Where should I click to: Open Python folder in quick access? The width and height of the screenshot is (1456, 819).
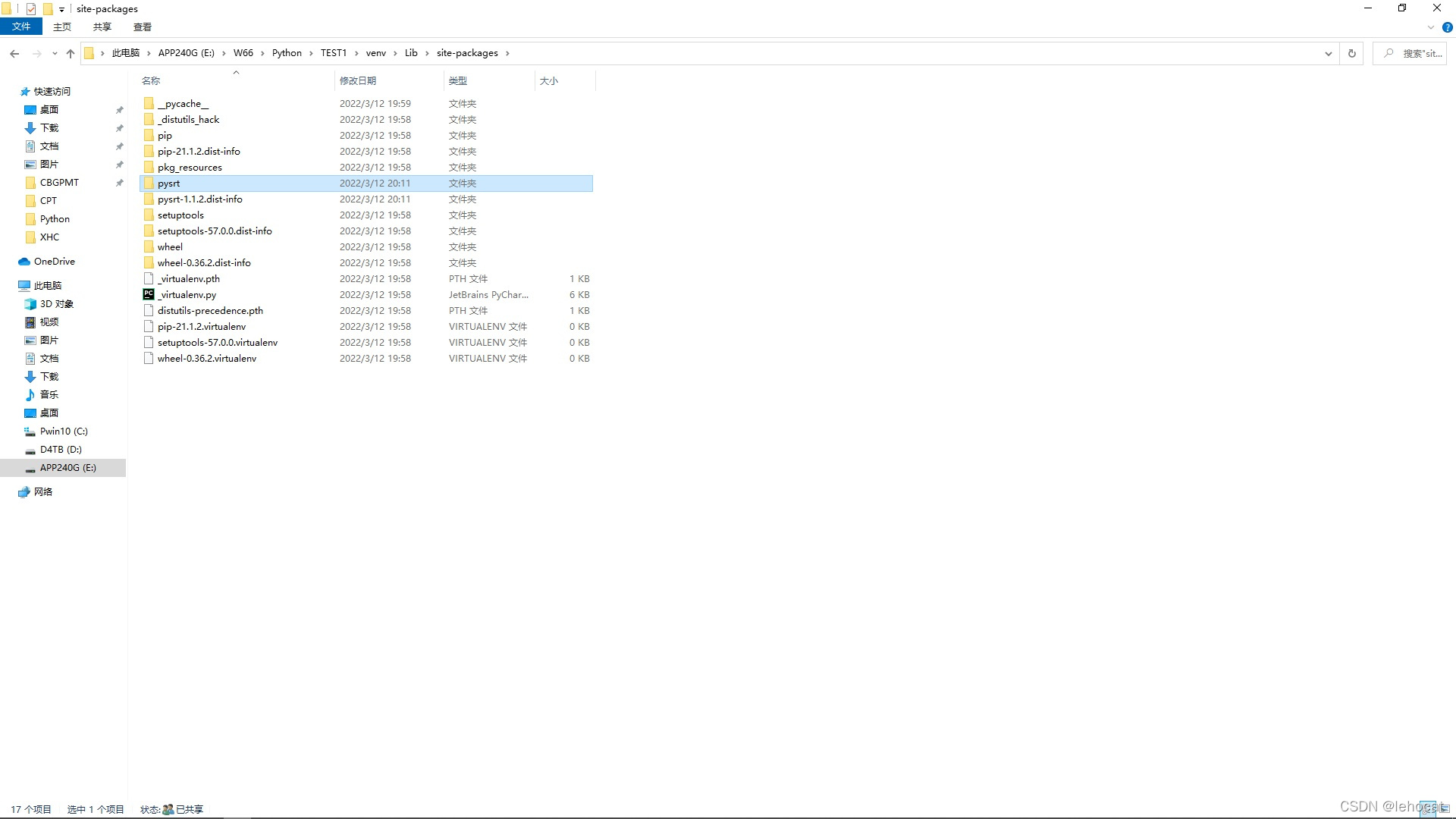pyautogui.click(x=55, y=219)
